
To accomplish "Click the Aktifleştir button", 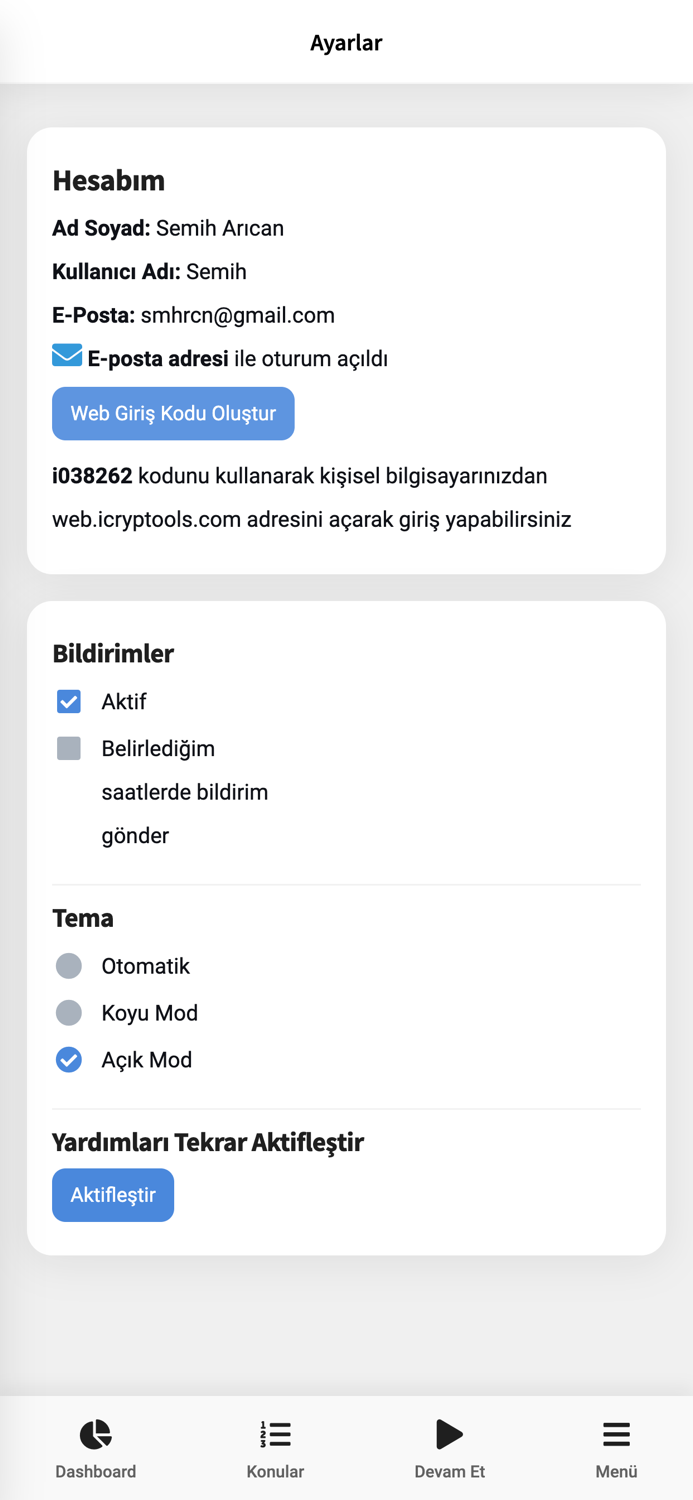I will [113, 1194].
